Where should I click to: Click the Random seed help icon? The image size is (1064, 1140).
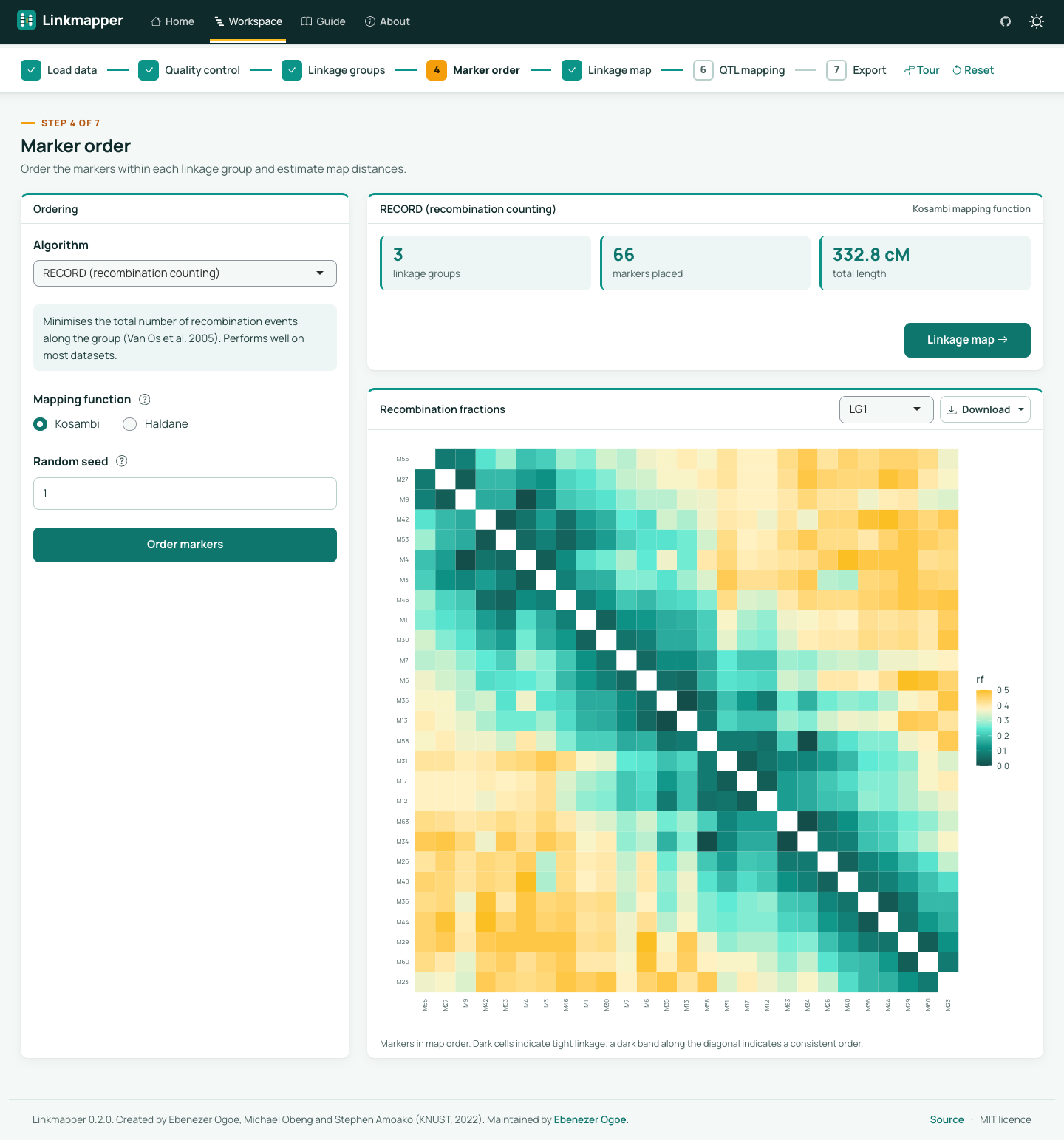(x=122, y=461)
